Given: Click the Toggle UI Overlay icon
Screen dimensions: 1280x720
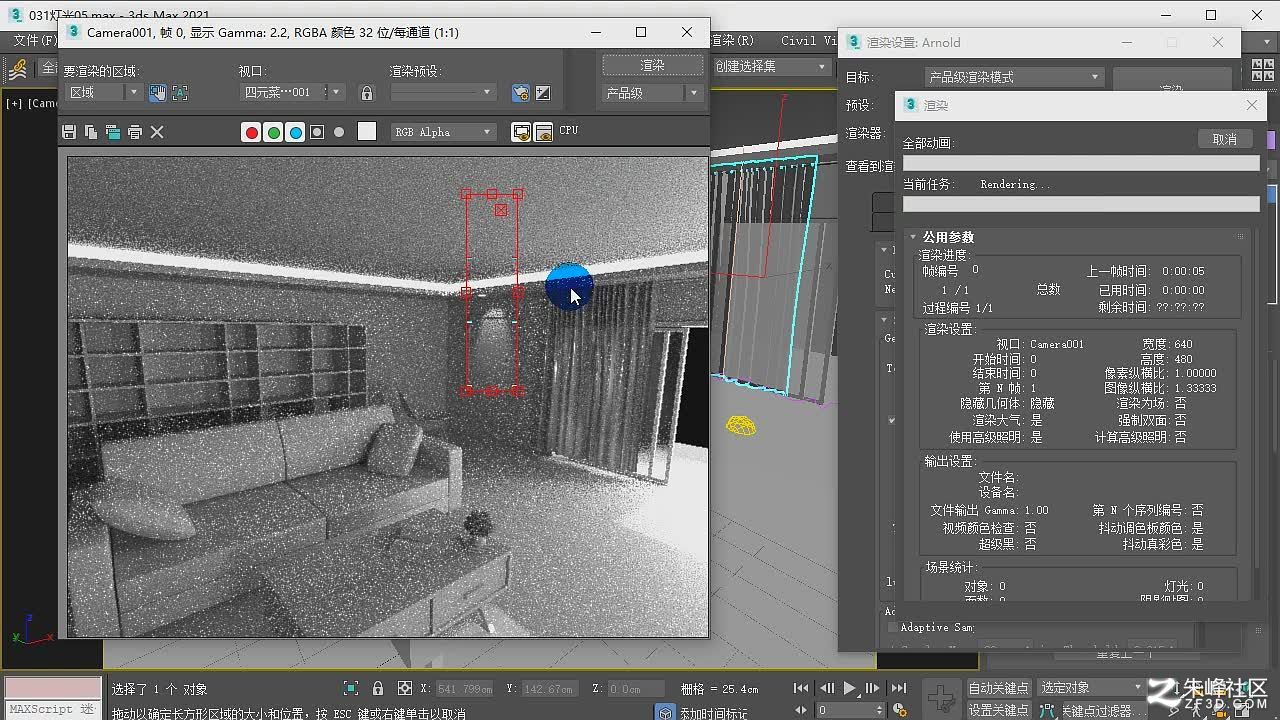Looking at the screenshot, I should pyautogui.click(x=521, y=132).
